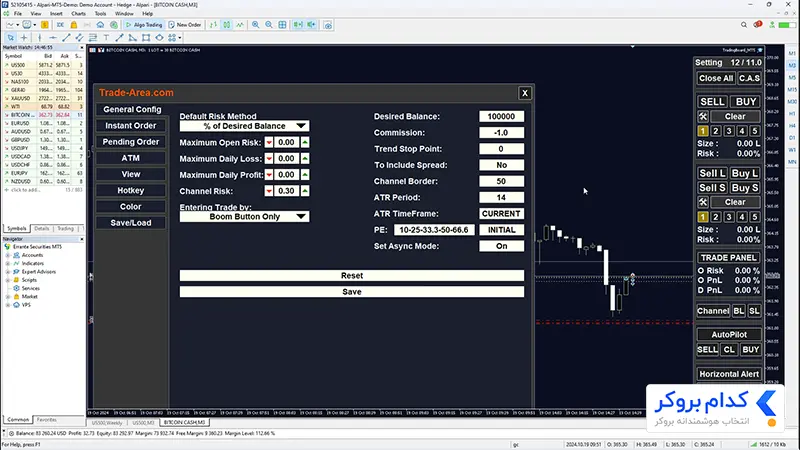
Task: Open the Default Risk Method dropdown
Action: point(244,126)
